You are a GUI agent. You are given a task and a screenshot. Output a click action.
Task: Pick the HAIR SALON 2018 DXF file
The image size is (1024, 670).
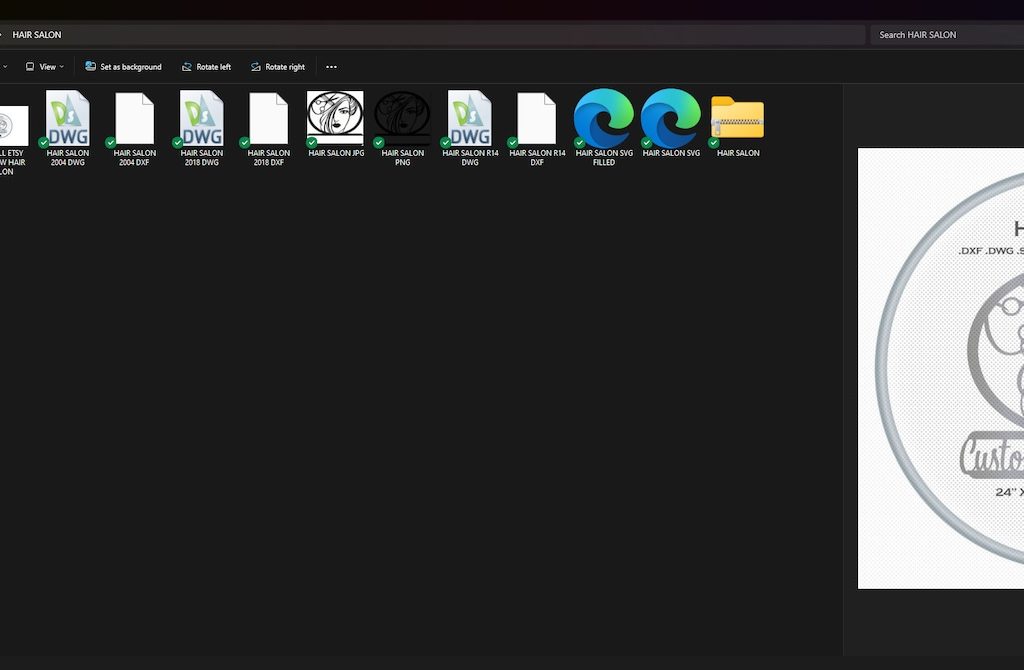269,119
